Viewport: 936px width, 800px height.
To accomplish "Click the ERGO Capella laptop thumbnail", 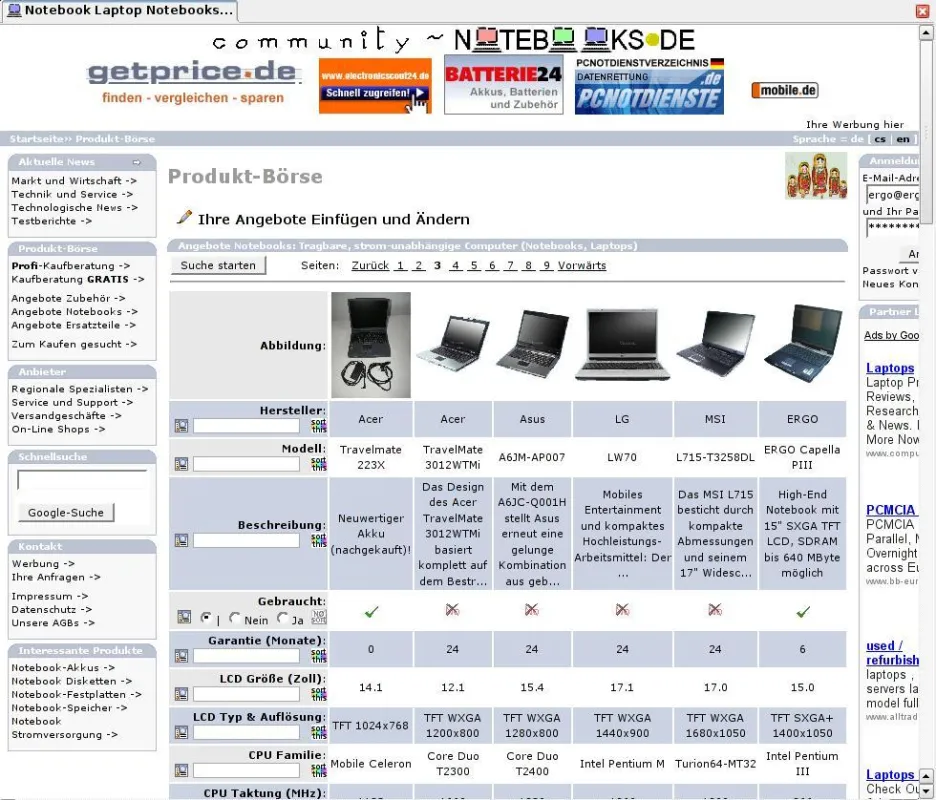I will 803,343.
